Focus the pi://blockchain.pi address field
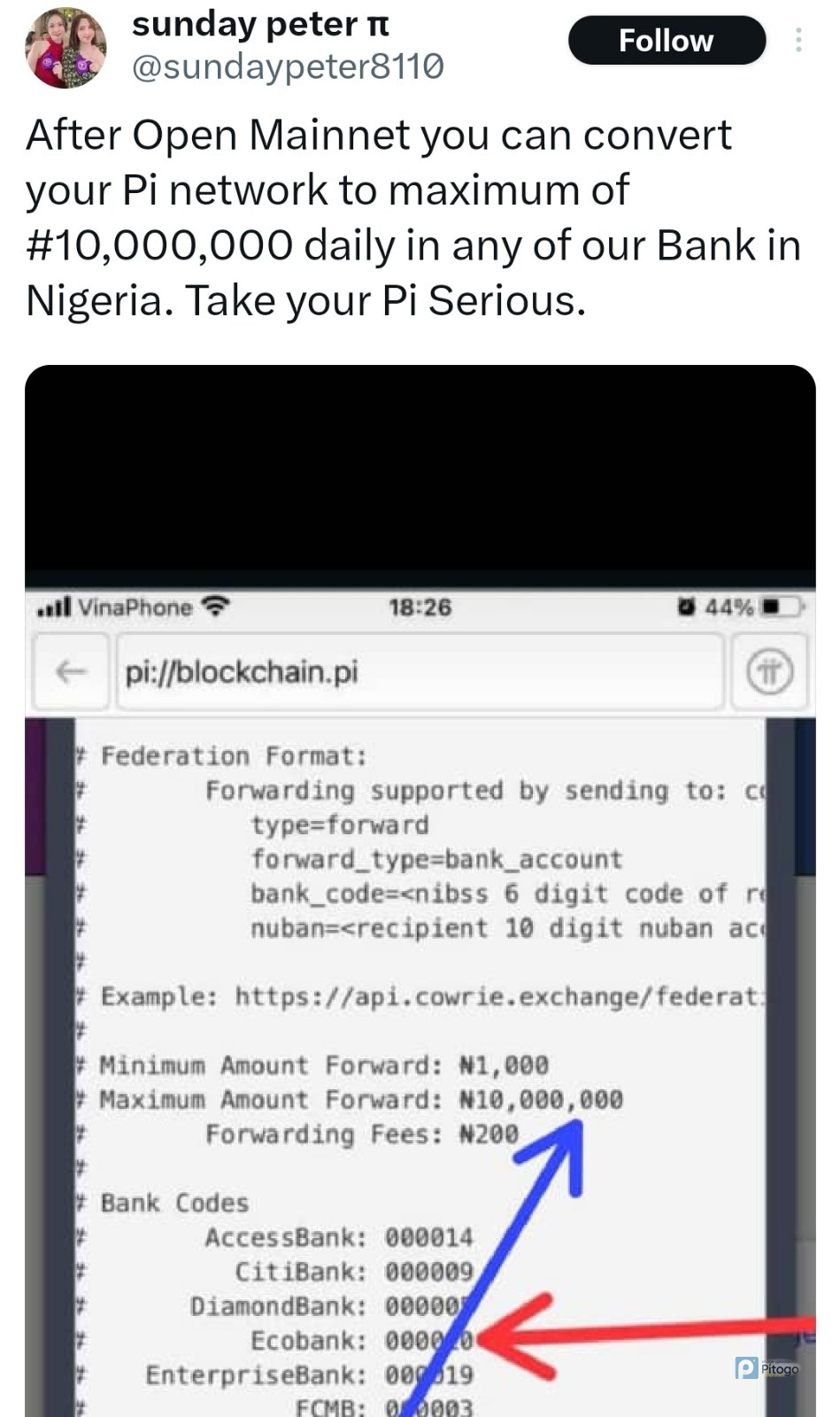Image resolution: width=840 pixels, height=1417 pixels. point(420,672)
